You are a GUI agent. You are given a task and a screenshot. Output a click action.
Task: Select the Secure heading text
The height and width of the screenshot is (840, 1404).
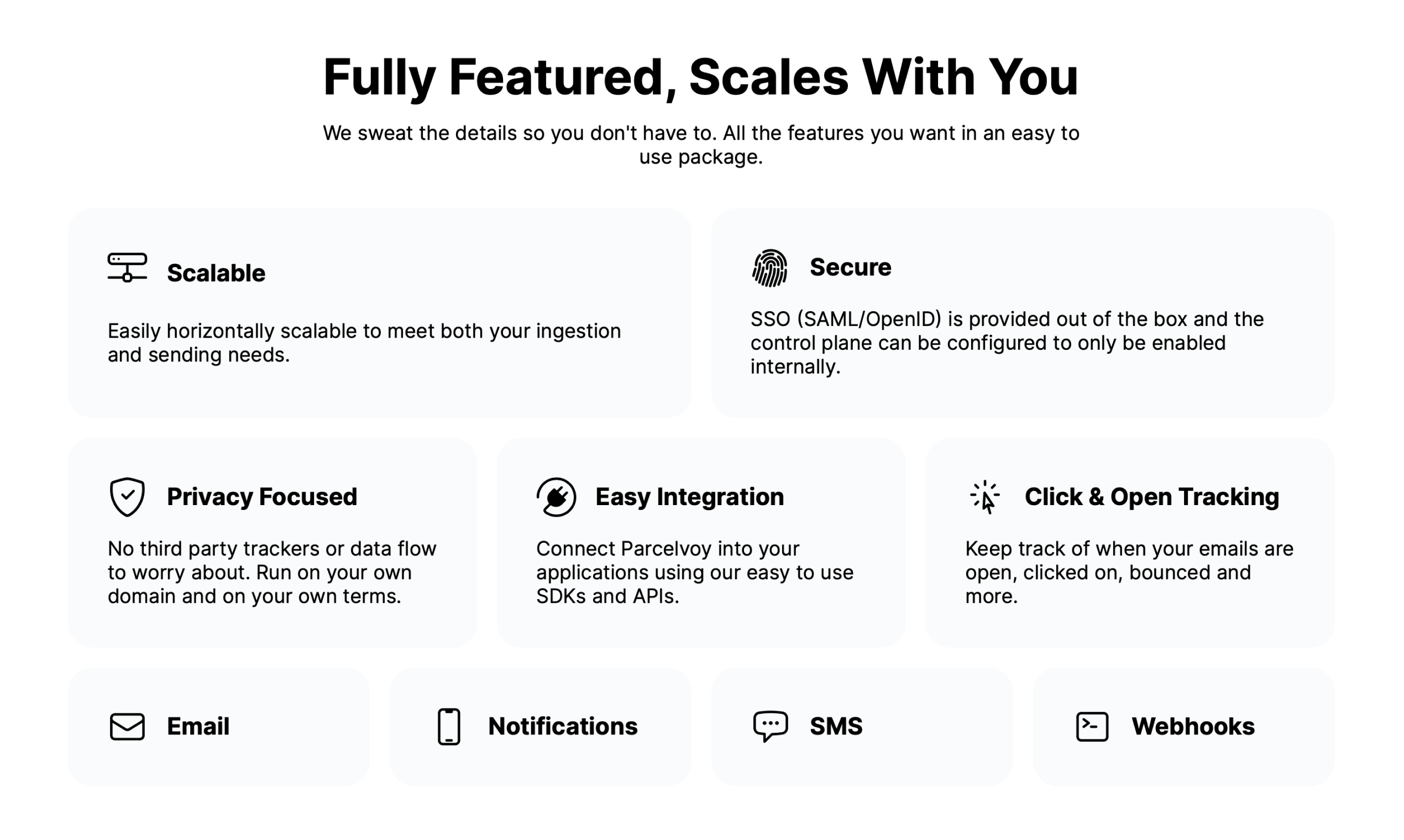tap(850, 267)
